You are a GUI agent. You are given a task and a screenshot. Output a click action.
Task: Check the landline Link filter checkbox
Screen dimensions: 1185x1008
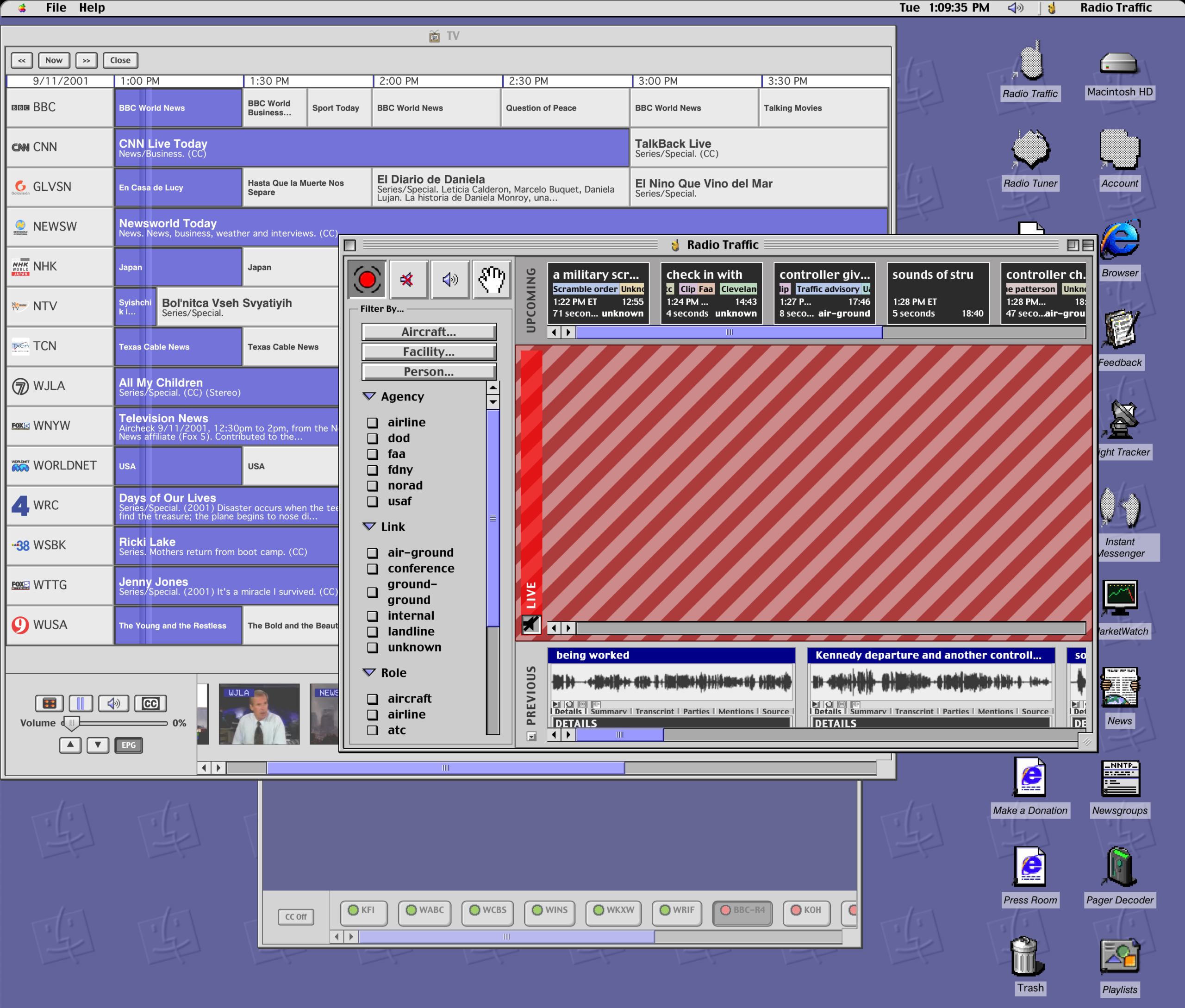coord(373,632)
